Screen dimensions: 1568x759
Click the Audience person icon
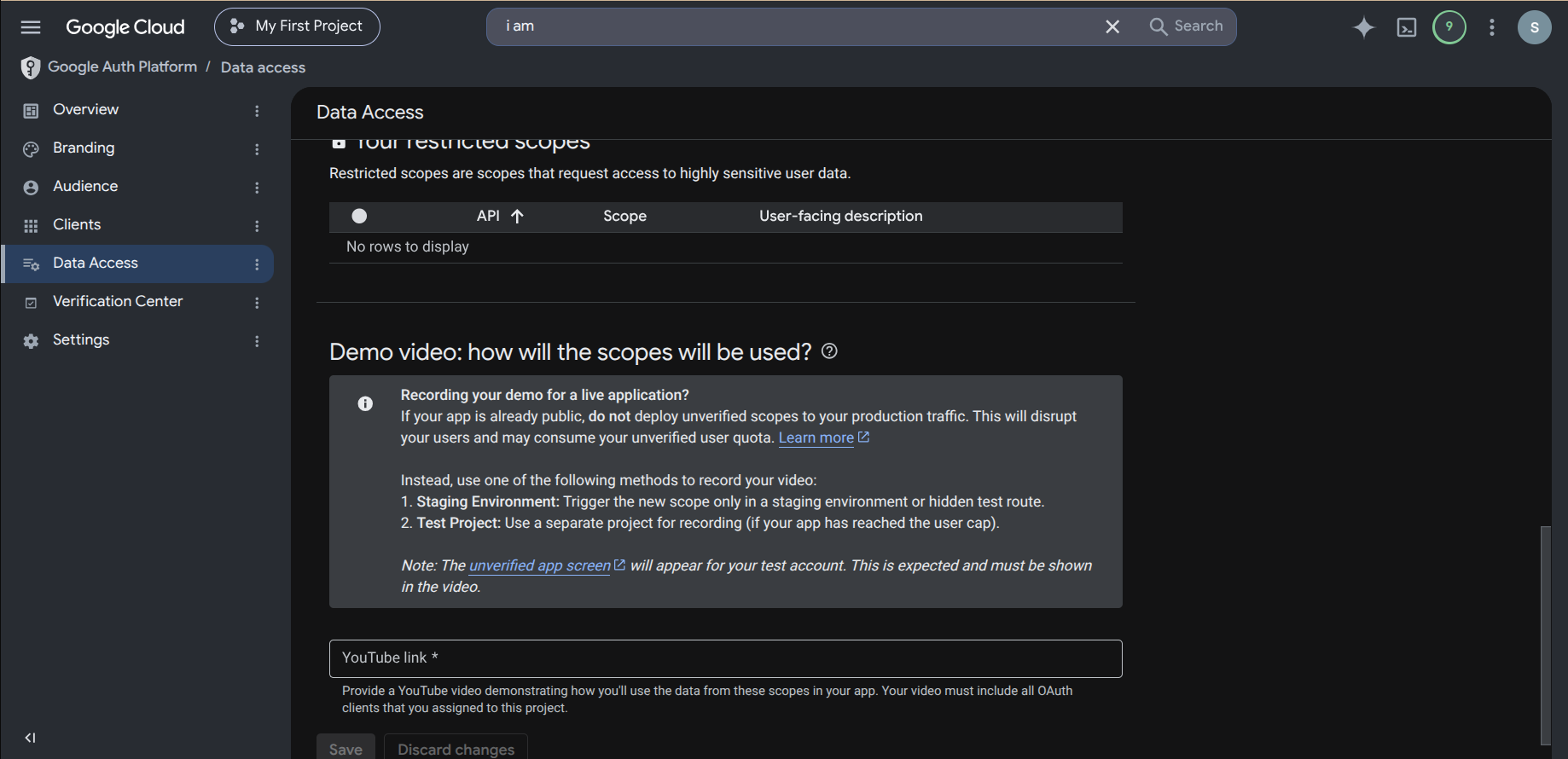coord(31,188)
